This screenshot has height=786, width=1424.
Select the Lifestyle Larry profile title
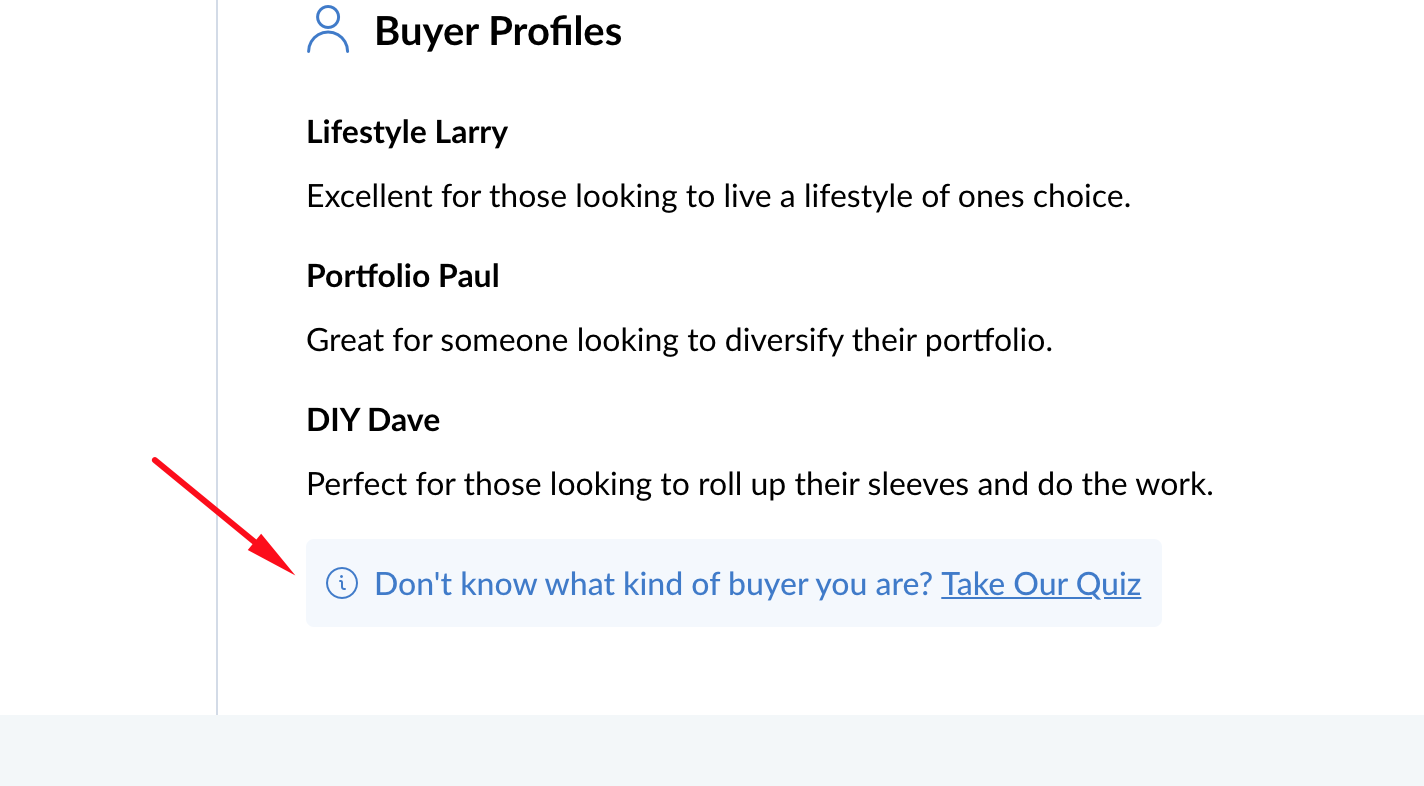pyautogui.click(x=407, y=132)
